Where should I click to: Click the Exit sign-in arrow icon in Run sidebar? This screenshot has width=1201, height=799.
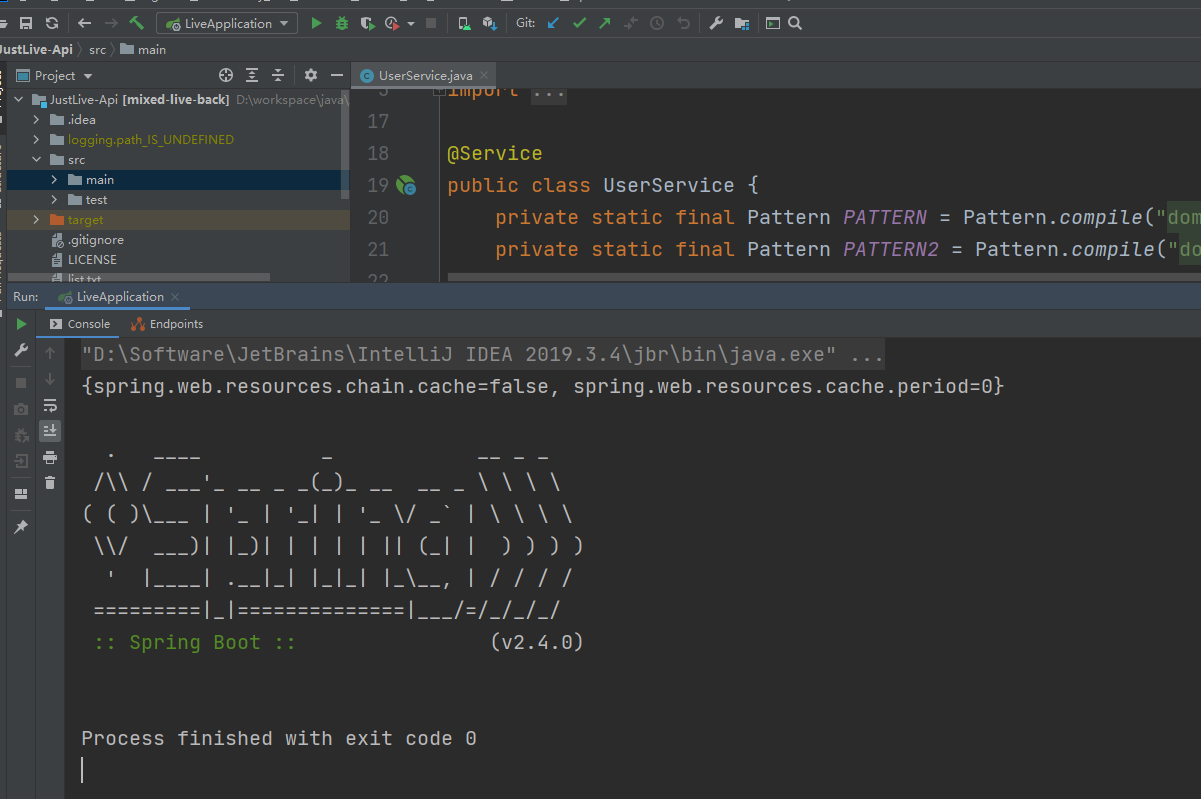[21, 461]
